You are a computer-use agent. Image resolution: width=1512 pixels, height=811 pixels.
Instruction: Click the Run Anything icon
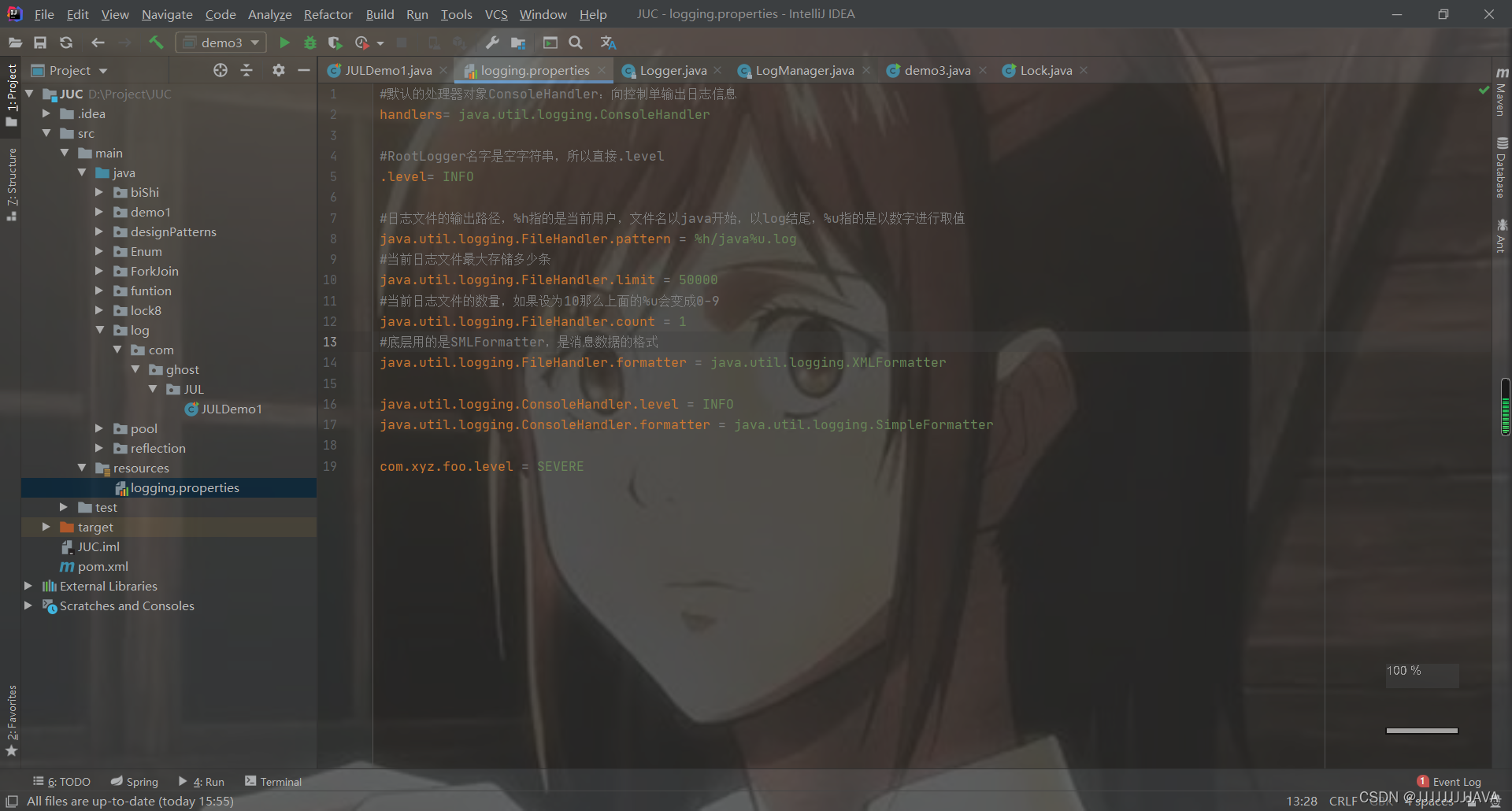550,43
